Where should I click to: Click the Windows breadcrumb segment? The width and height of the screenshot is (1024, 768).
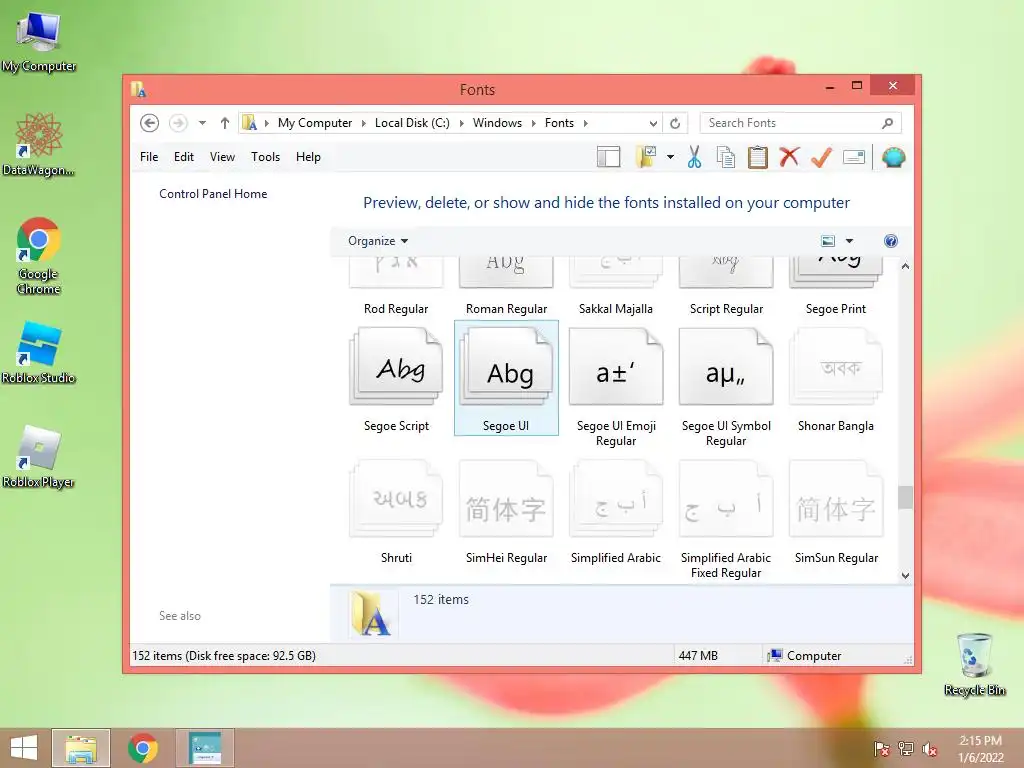pos(497,123)
